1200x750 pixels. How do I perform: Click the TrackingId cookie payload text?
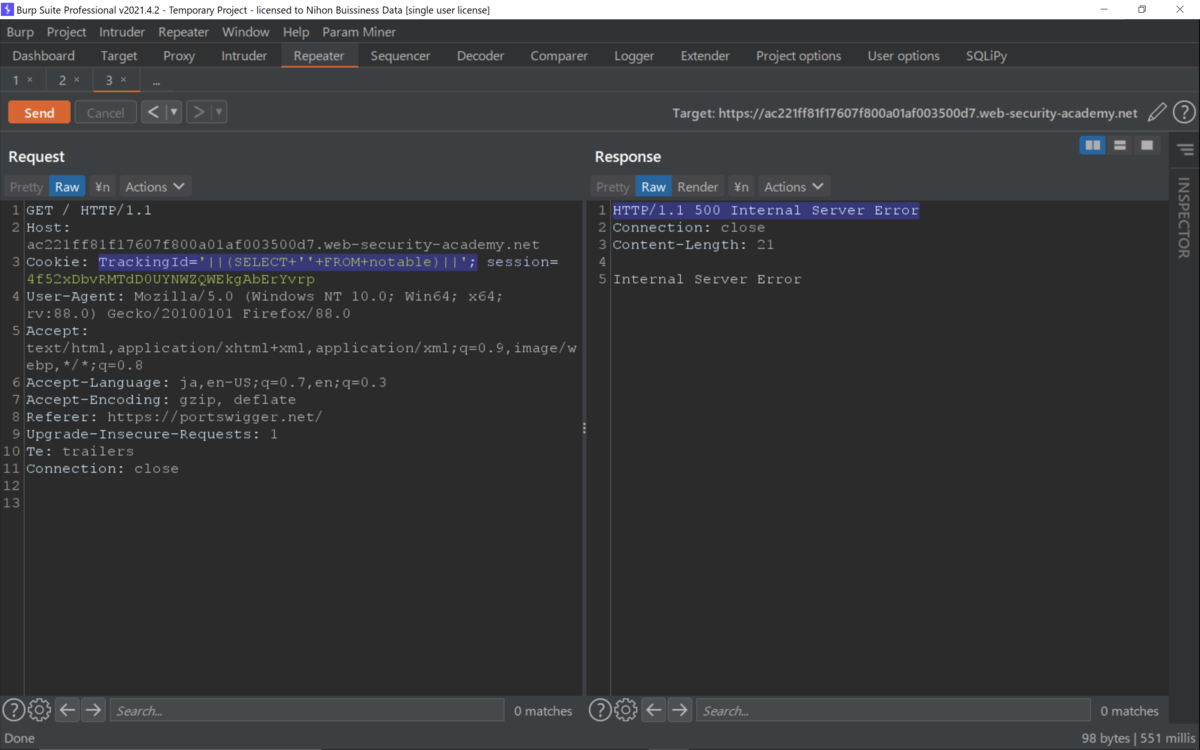pos(287,262)
